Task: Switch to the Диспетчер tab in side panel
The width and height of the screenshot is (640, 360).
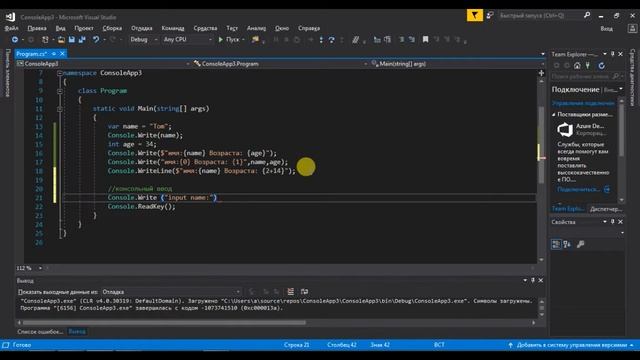Action: 606,209
